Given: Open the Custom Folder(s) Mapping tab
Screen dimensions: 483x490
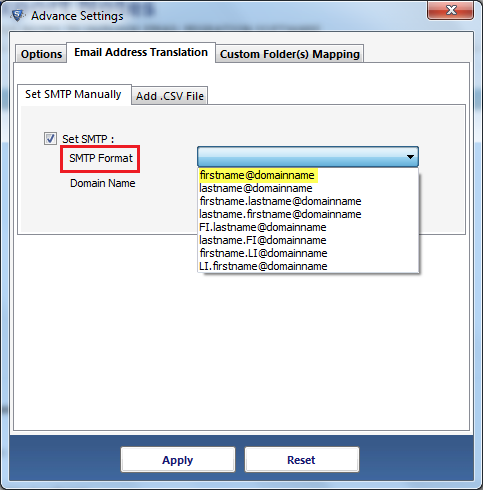Looking at the screenshot, I should (x=290, y=54).
